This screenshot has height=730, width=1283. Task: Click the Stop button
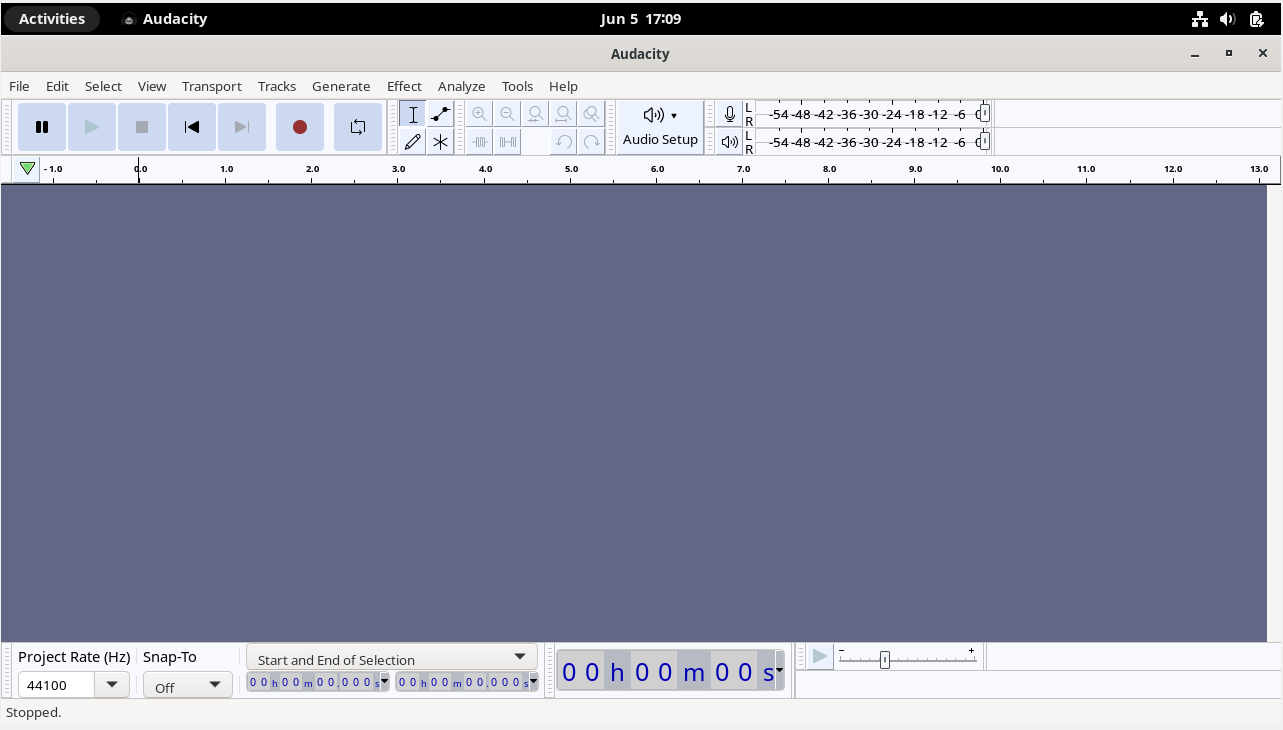(x=142, y=127)
